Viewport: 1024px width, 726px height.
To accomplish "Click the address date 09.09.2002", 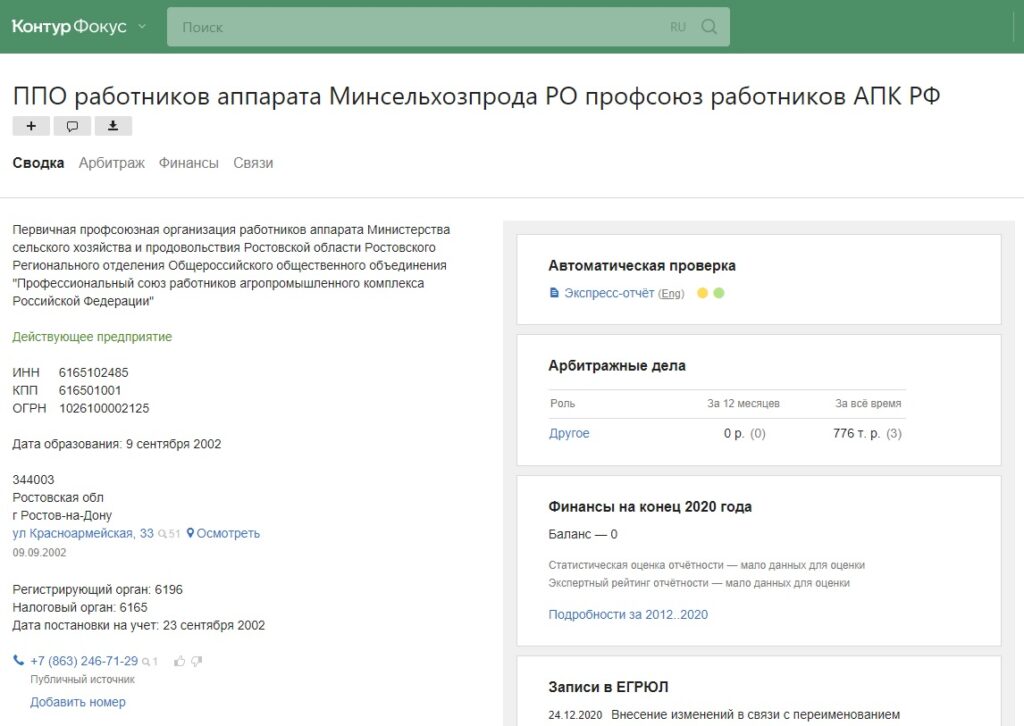I will click(x=39, y=552).
